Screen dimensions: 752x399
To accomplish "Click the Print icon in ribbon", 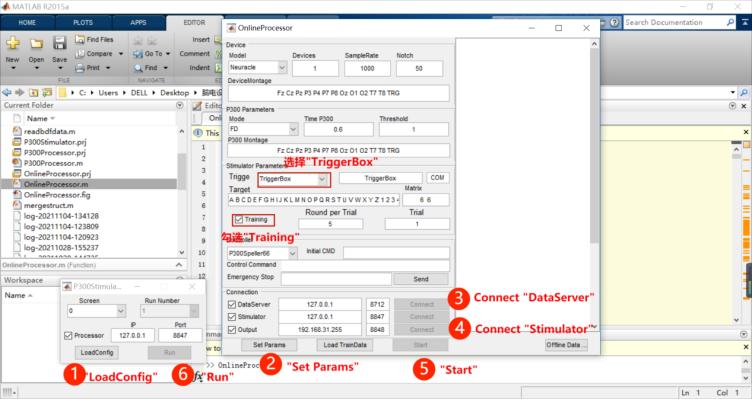I will click(x=80, y=68).
